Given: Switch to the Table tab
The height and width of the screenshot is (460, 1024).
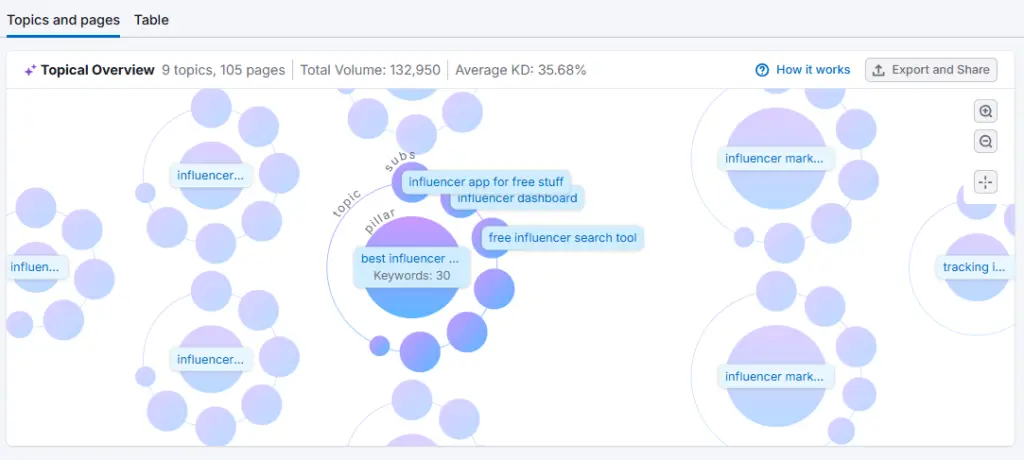Looking at the screenshot, I should pyautogui.click(x=151, y=20).
